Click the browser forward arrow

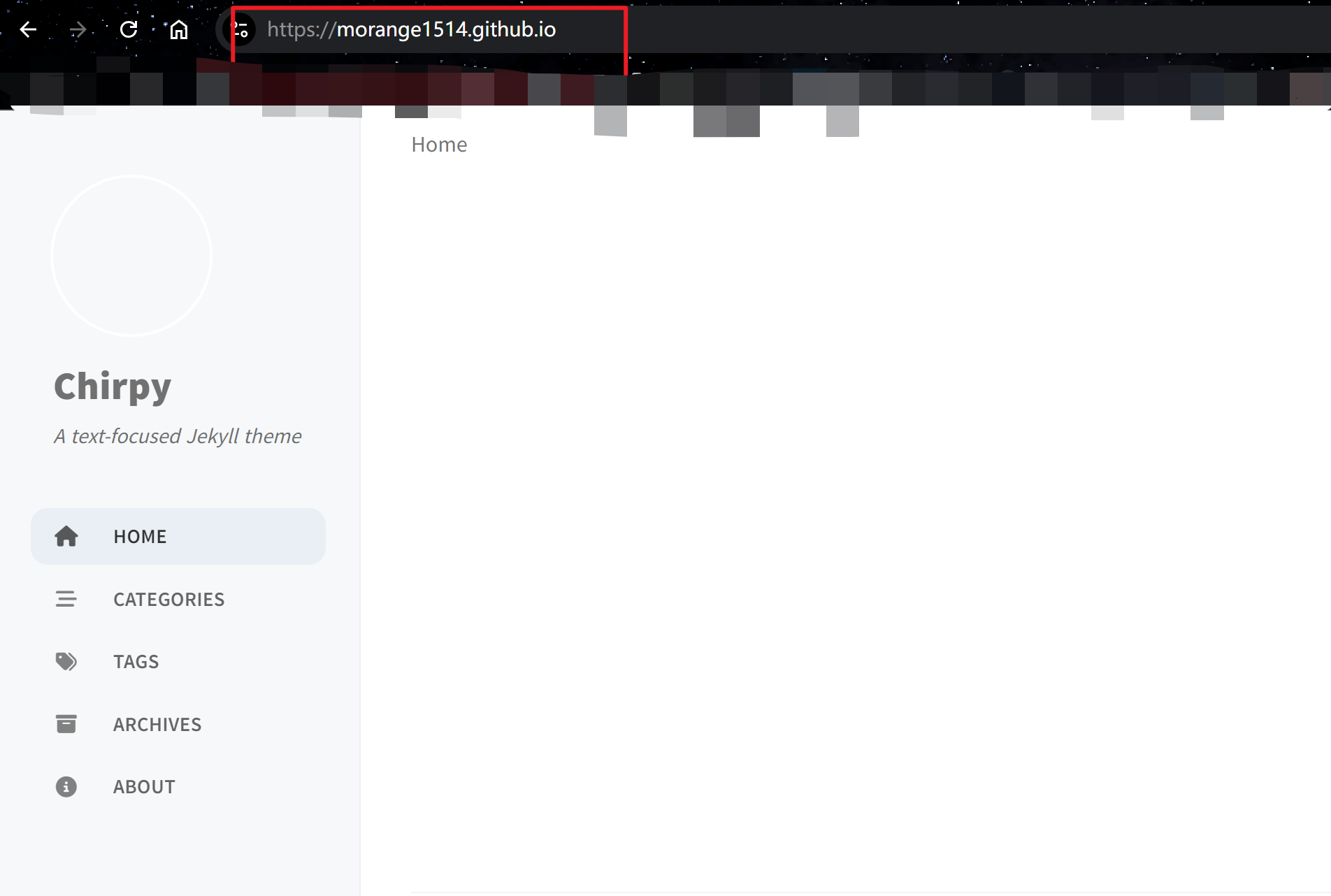tap(78, 29)
